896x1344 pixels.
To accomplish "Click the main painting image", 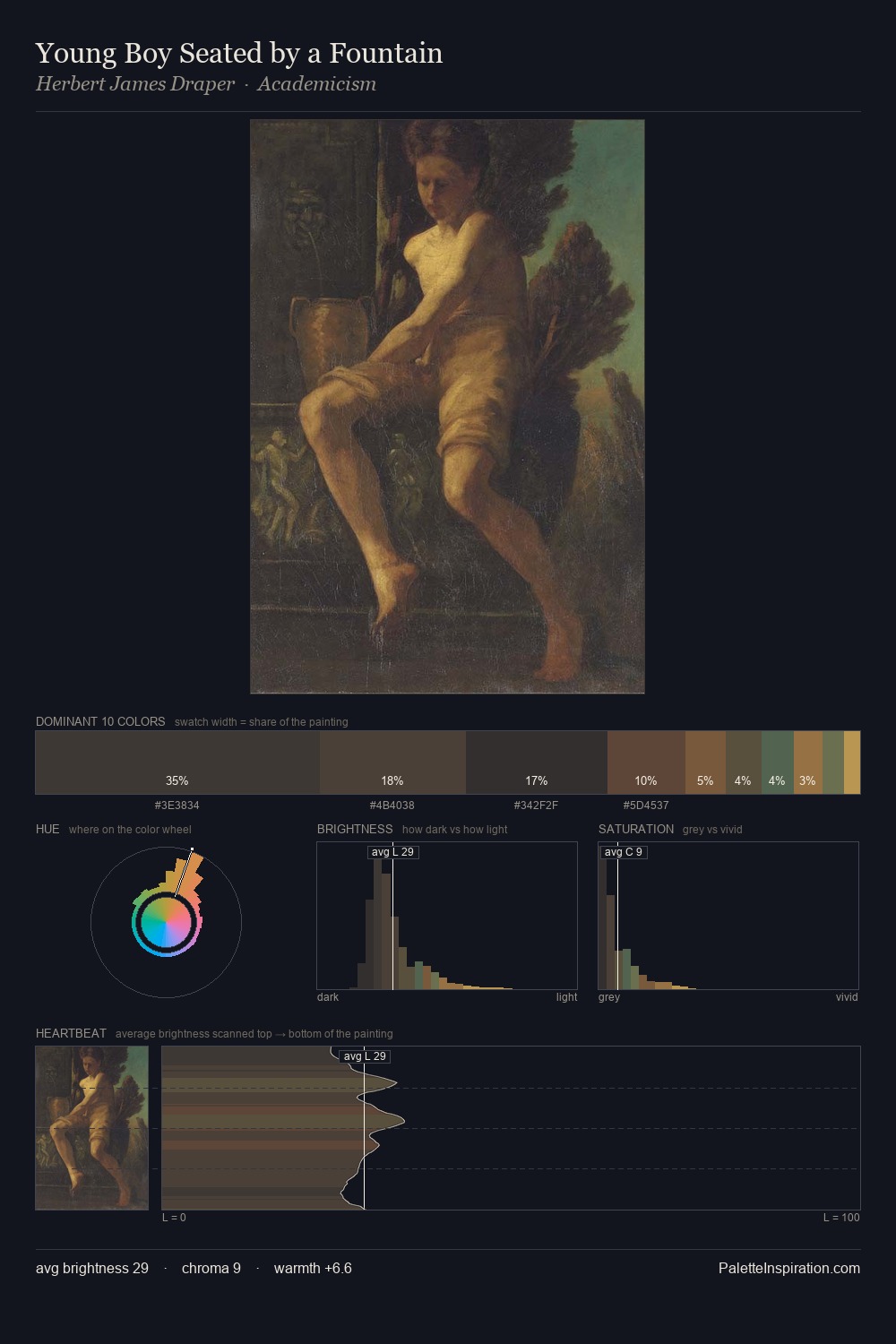I will pos(447,407).
